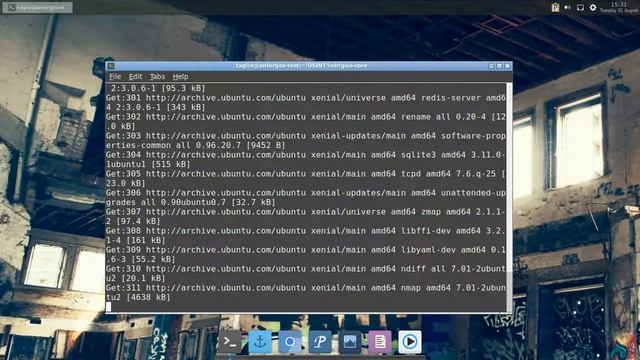Open the Help menu in the terminal
This screenshot has height=360, width=640.
(180, 76)
